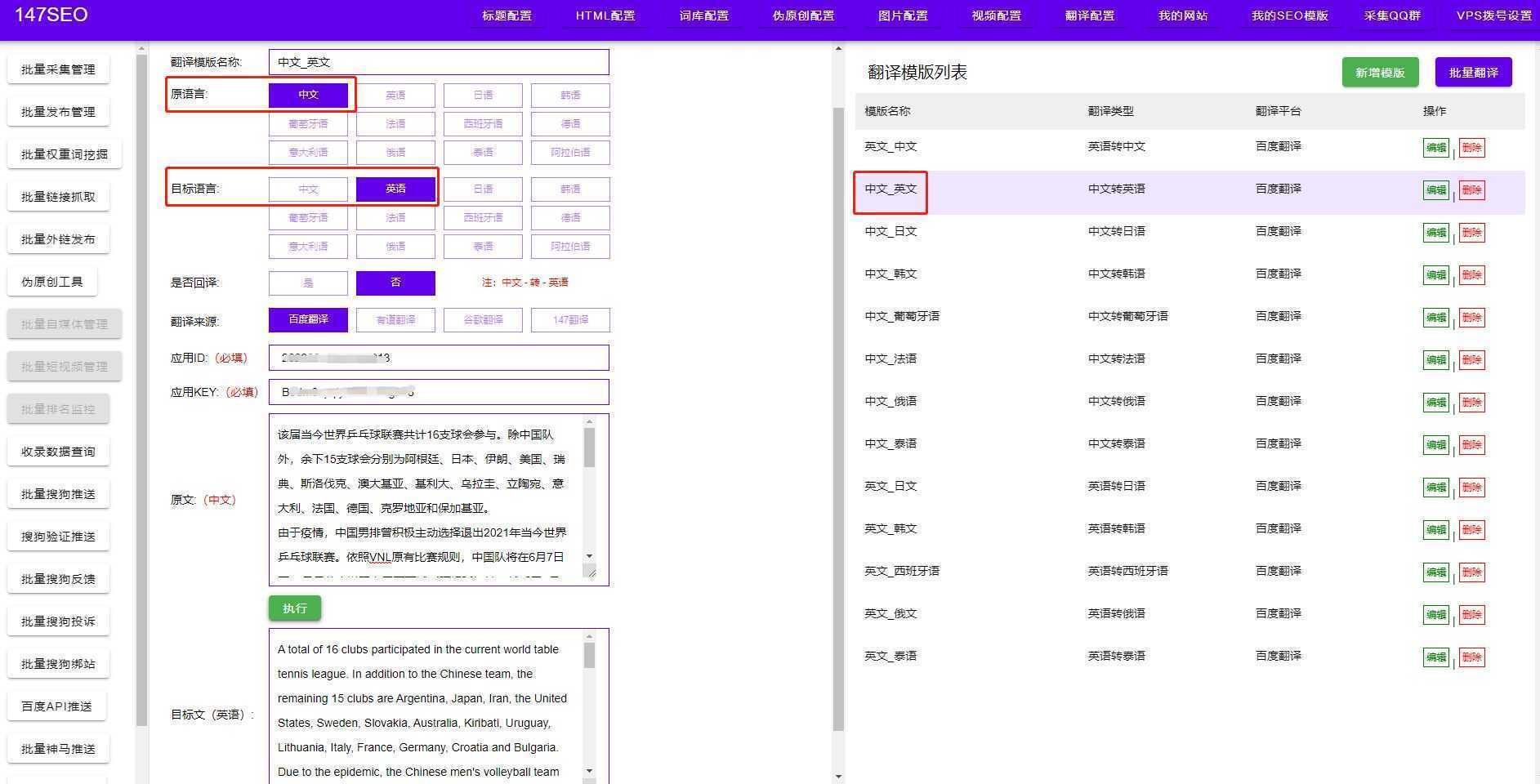Delete the 英文_泰语 template
This screenshot has width=1540, height=784.
pyautogui.click(x=1471, y=657)
